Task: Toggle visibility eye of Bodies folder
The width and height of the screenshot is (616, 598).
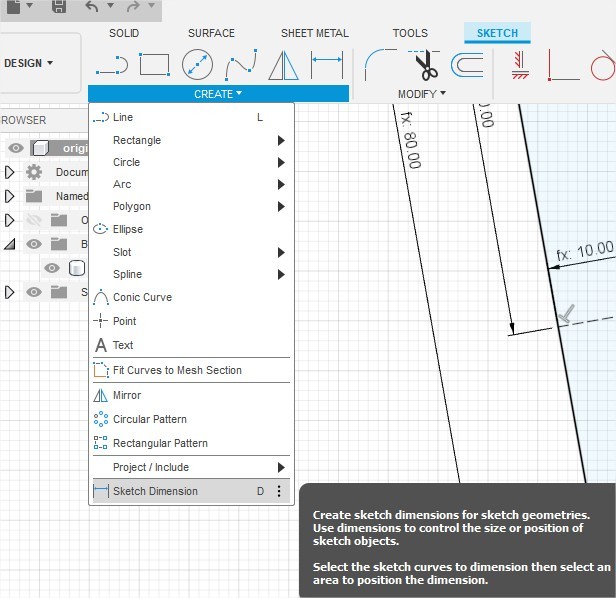Action: (34, 244)
